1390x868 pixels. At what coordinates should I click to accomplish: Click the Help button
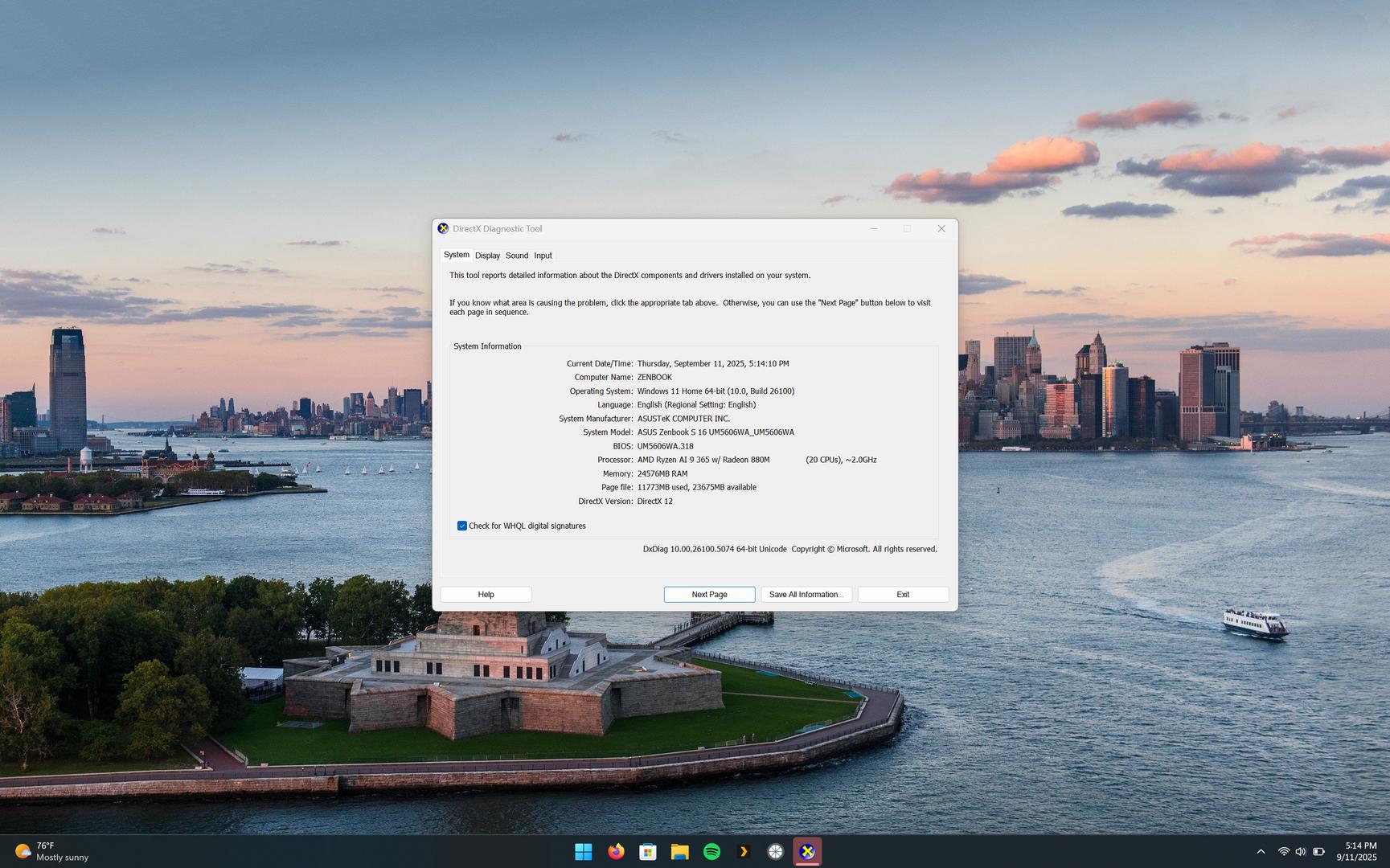[x=486, y=595]
